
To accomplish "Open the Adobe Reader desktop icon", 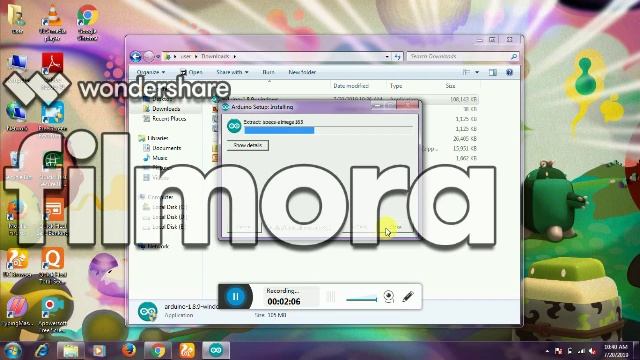I will [x=52, y=64].
